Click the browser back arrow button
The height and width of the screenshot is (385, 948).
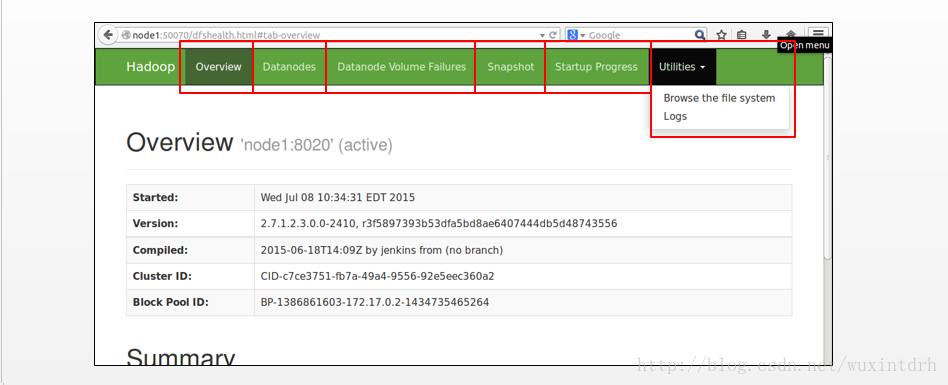(108, 35)
